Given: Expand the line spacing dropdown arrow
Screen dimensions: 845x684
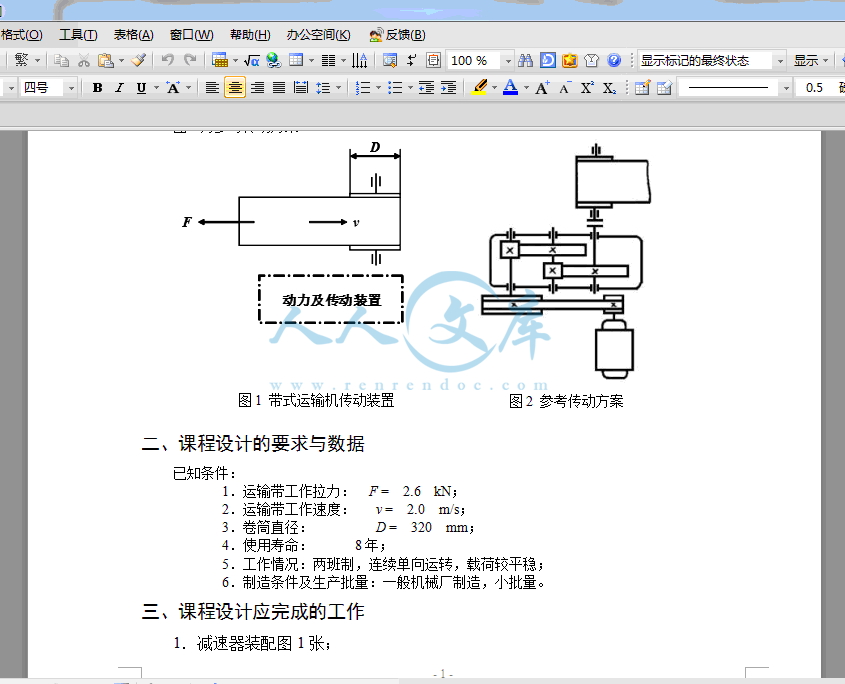Looking at the screenshot, I should 338,88.
